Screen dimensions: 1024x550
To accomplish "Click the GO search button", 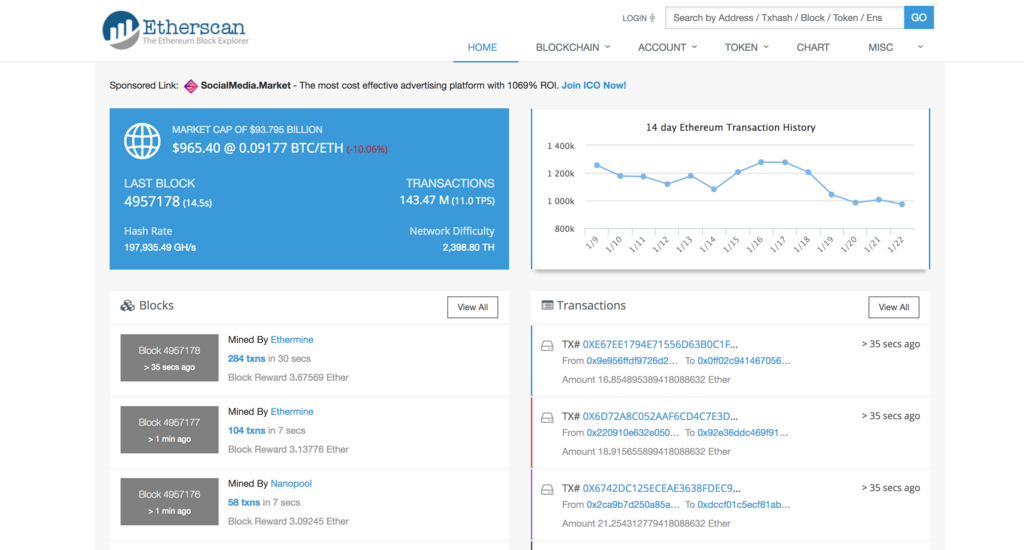I will click(x=919, y=18).
